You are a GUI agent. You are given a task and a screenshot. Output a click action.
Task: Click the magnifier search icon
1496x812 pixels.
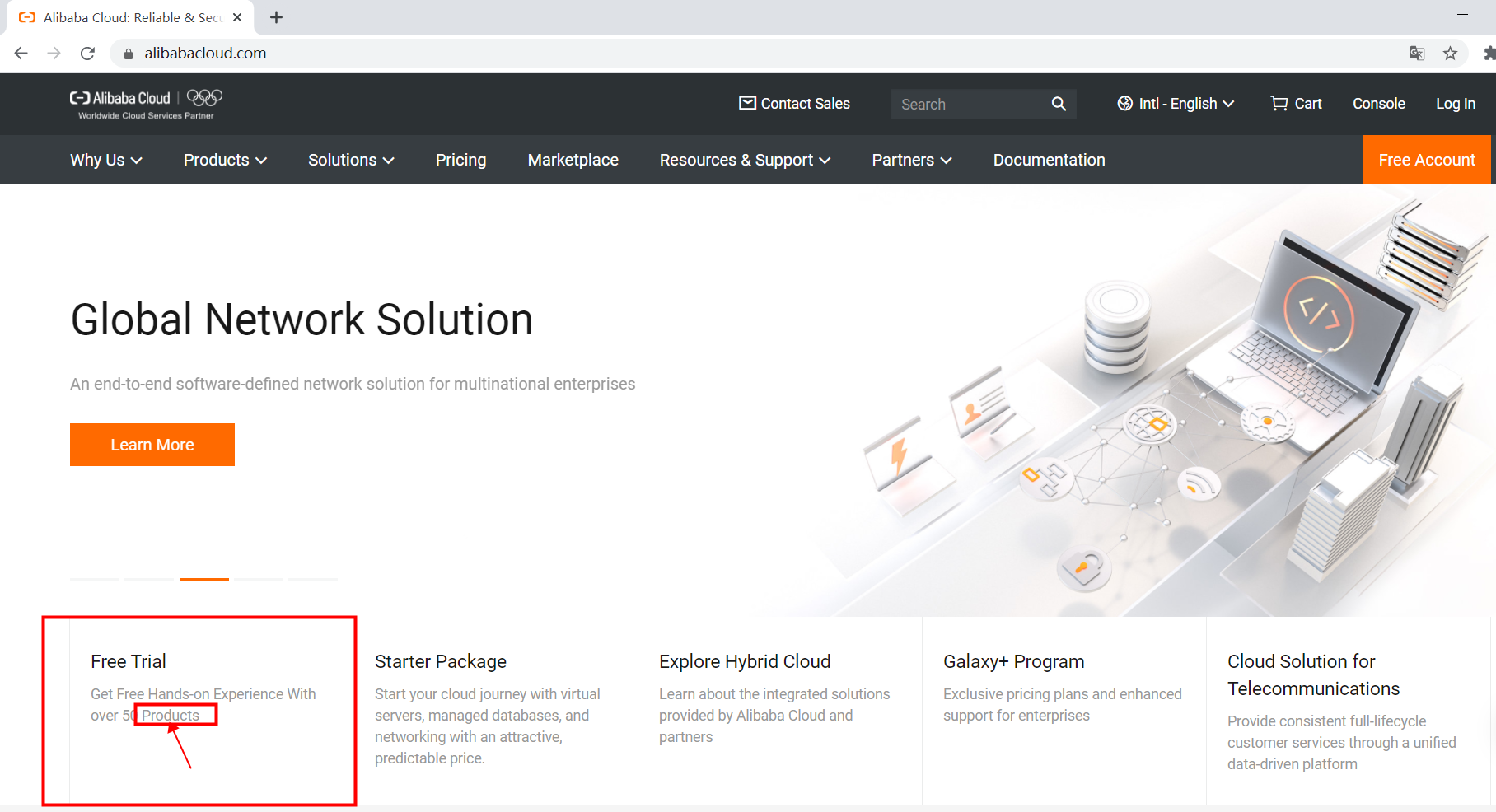pyautogui.click(x=1059, y=104)
